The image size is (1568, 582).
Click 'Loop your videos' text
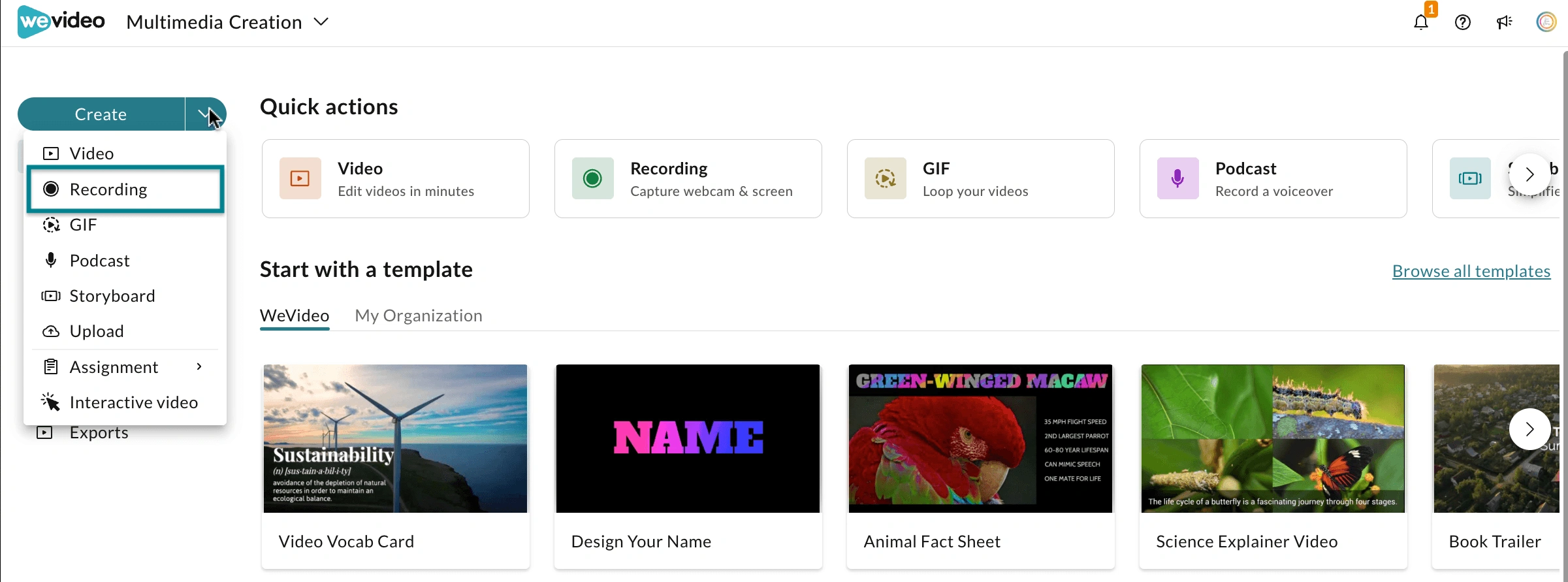pyautogui.click(x=976, y=191)
